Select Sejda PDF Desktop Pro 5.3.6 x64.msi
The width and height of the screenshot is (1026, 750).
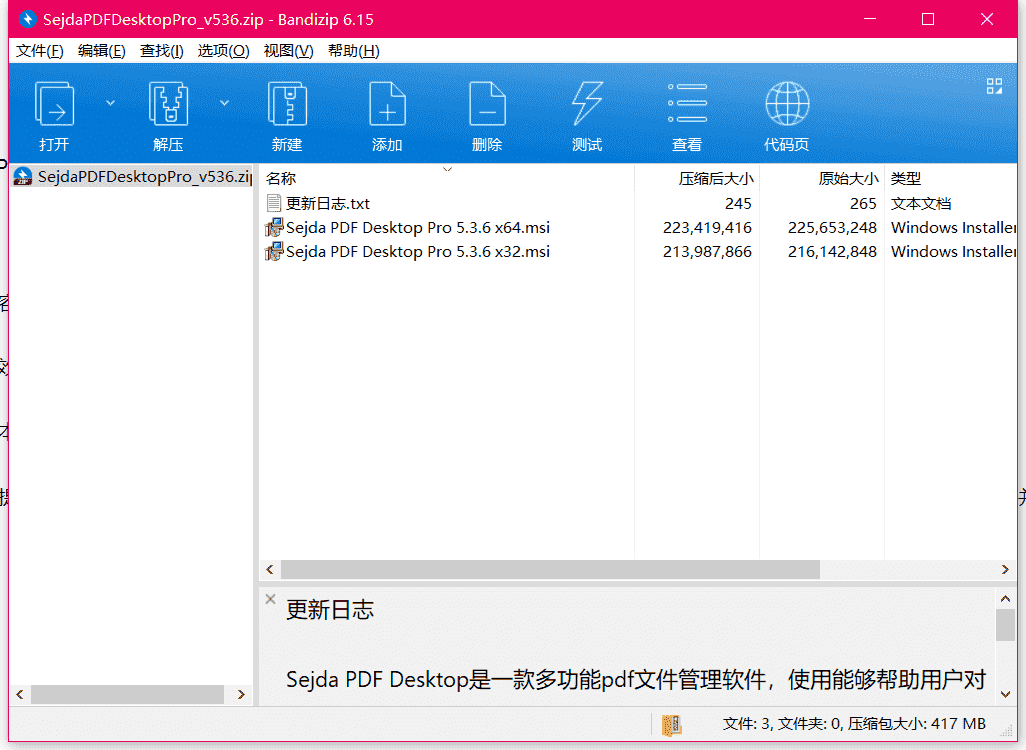point(417,228)
